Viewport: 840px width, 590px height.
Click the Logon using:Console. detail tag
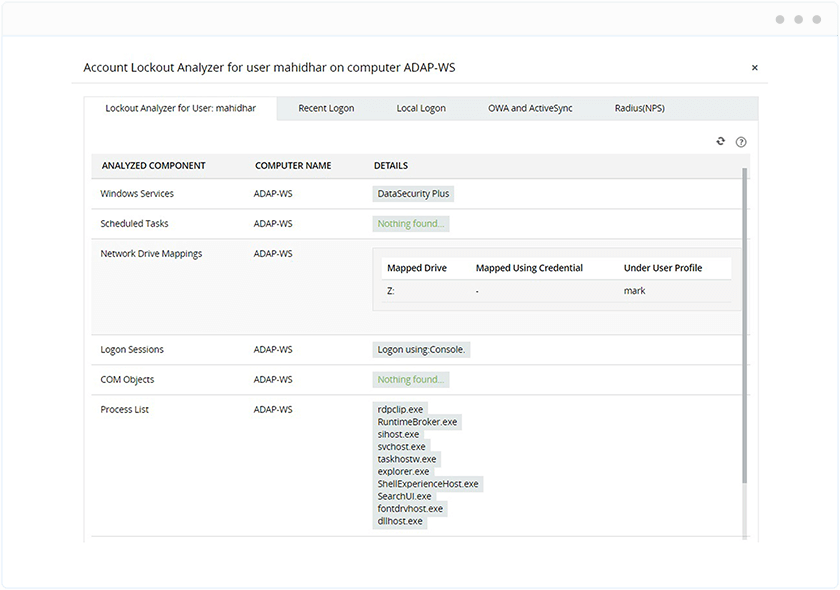tap(421, 349)
